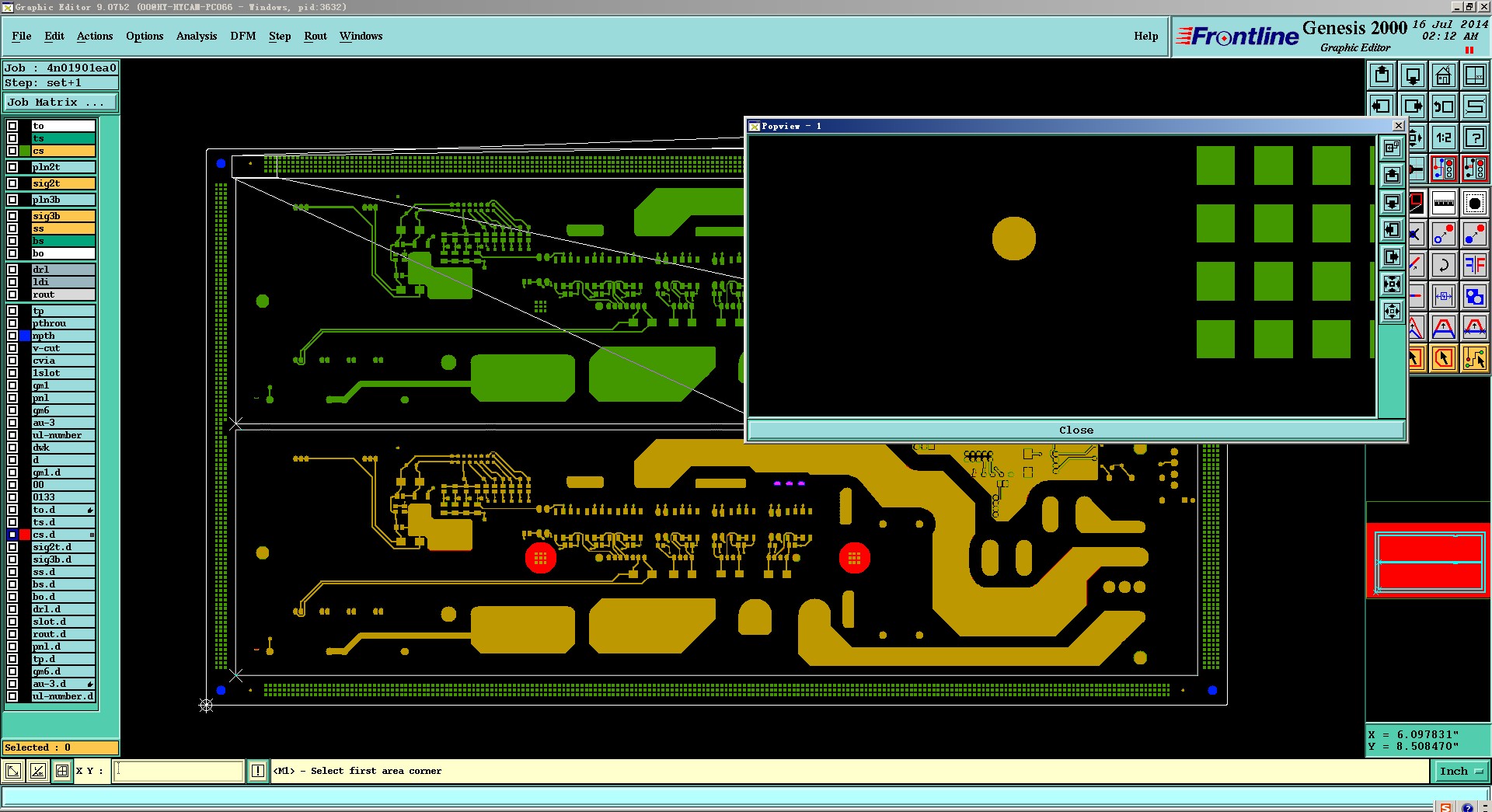Click red color swatch of cs.d layer
This screenshot has height=812, width=1492.
tap(25, 535)
